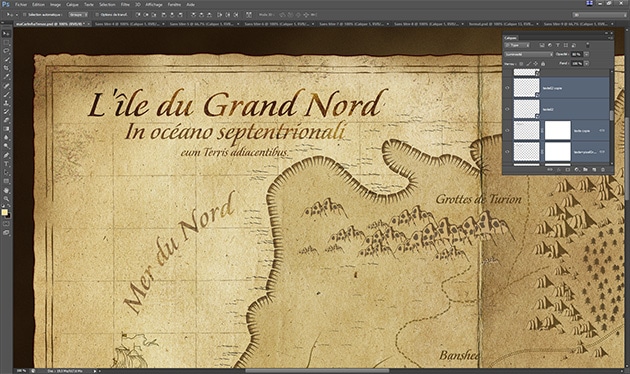Select the Crop tool
The height and width of the screenshot is (374, 630).
(6, 68)
